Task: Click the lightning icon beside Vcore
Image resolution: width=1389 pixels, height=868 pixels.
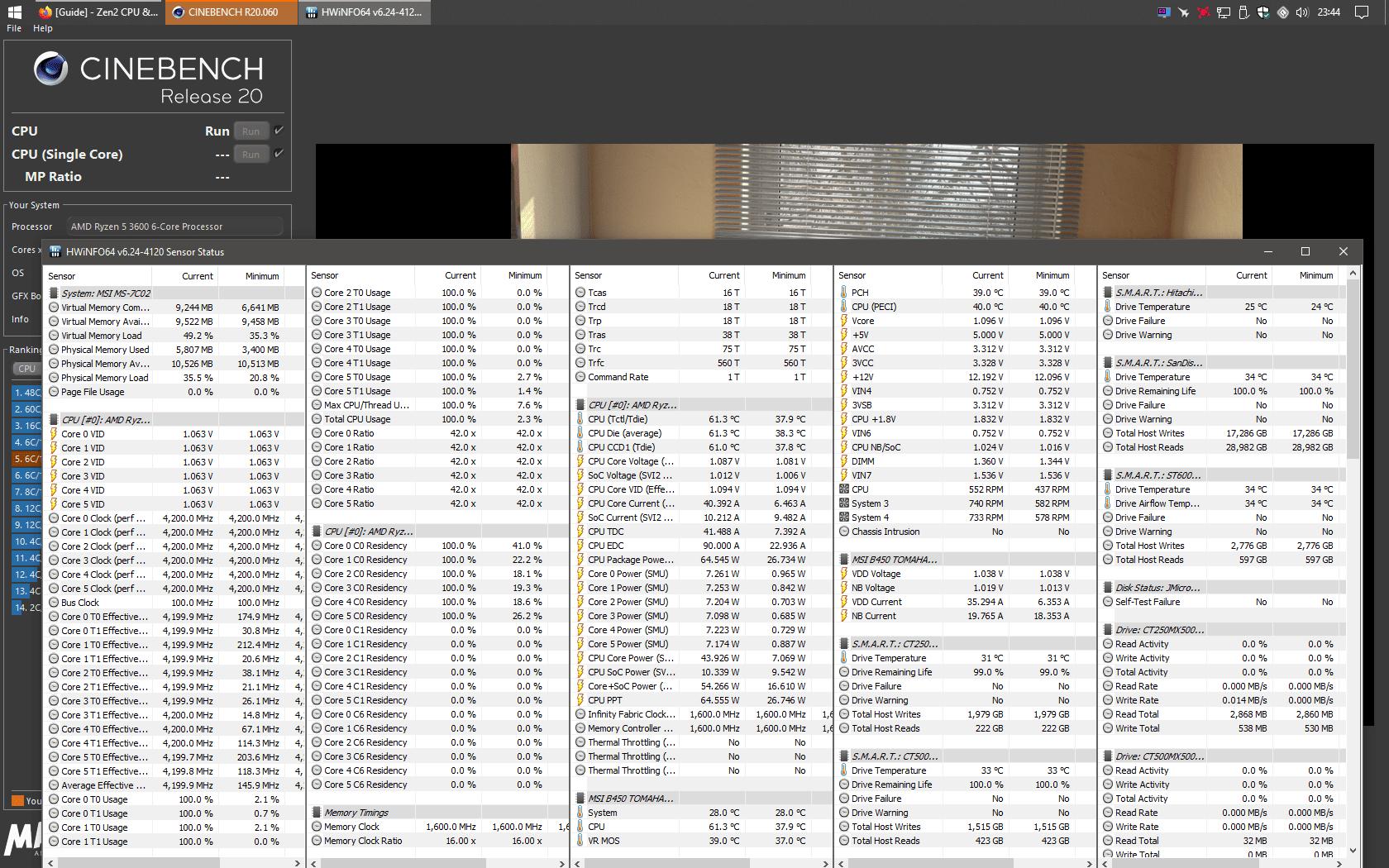Action: [844, 321]
